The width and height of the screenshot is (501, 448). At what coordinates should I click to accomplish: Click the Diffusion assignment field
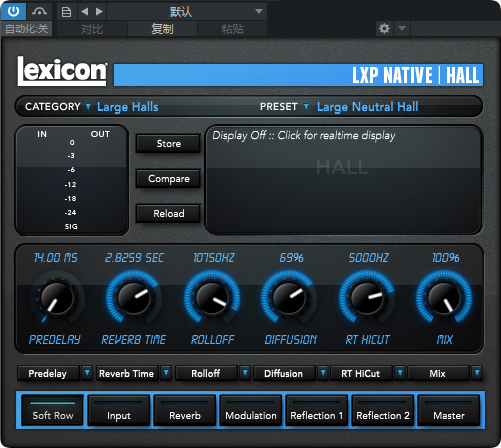point(284,373)
